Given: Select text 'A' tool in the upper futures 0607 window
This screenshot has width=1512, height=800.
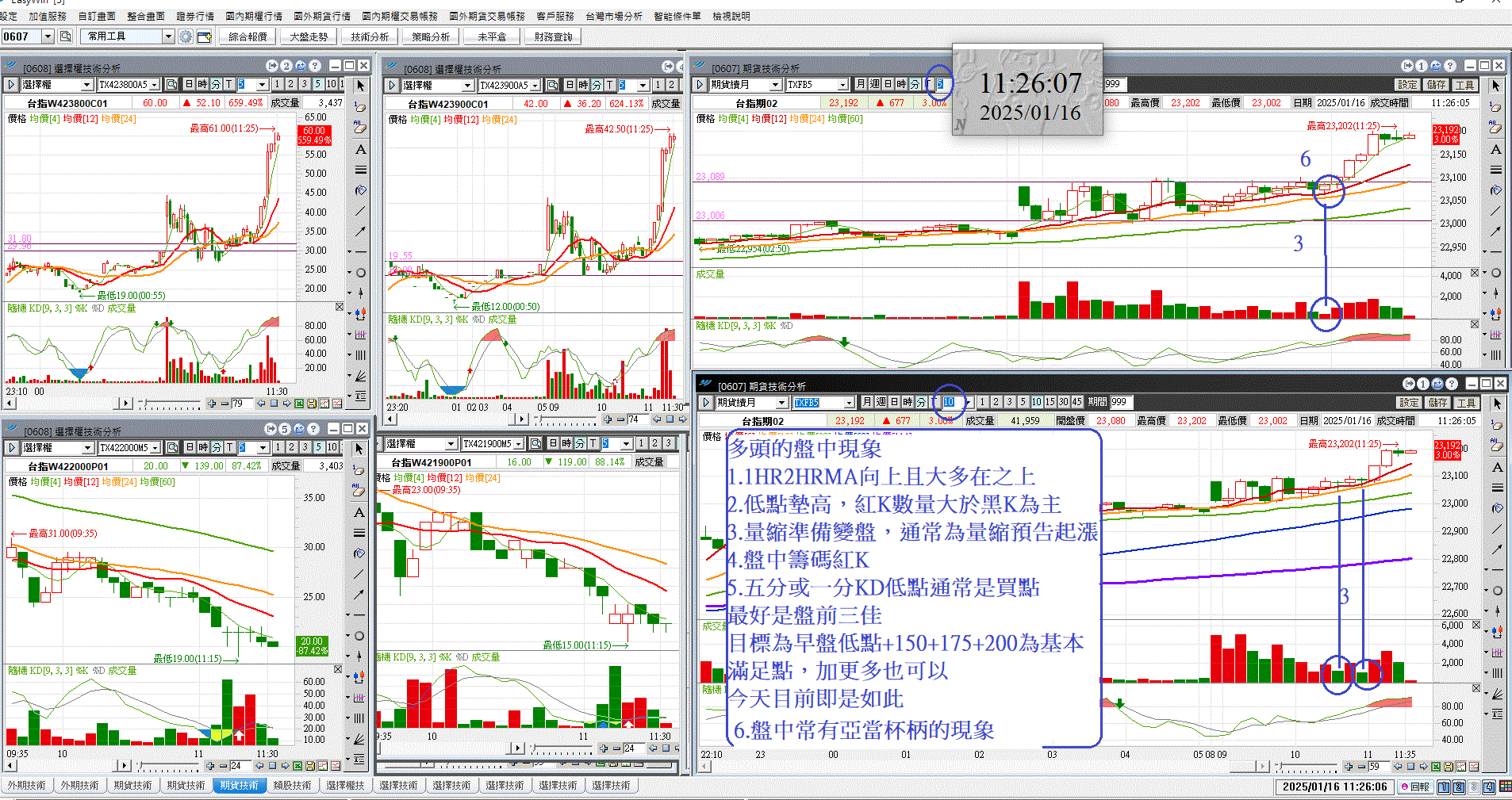Looking at the screenshot, I should (1496, 149).
